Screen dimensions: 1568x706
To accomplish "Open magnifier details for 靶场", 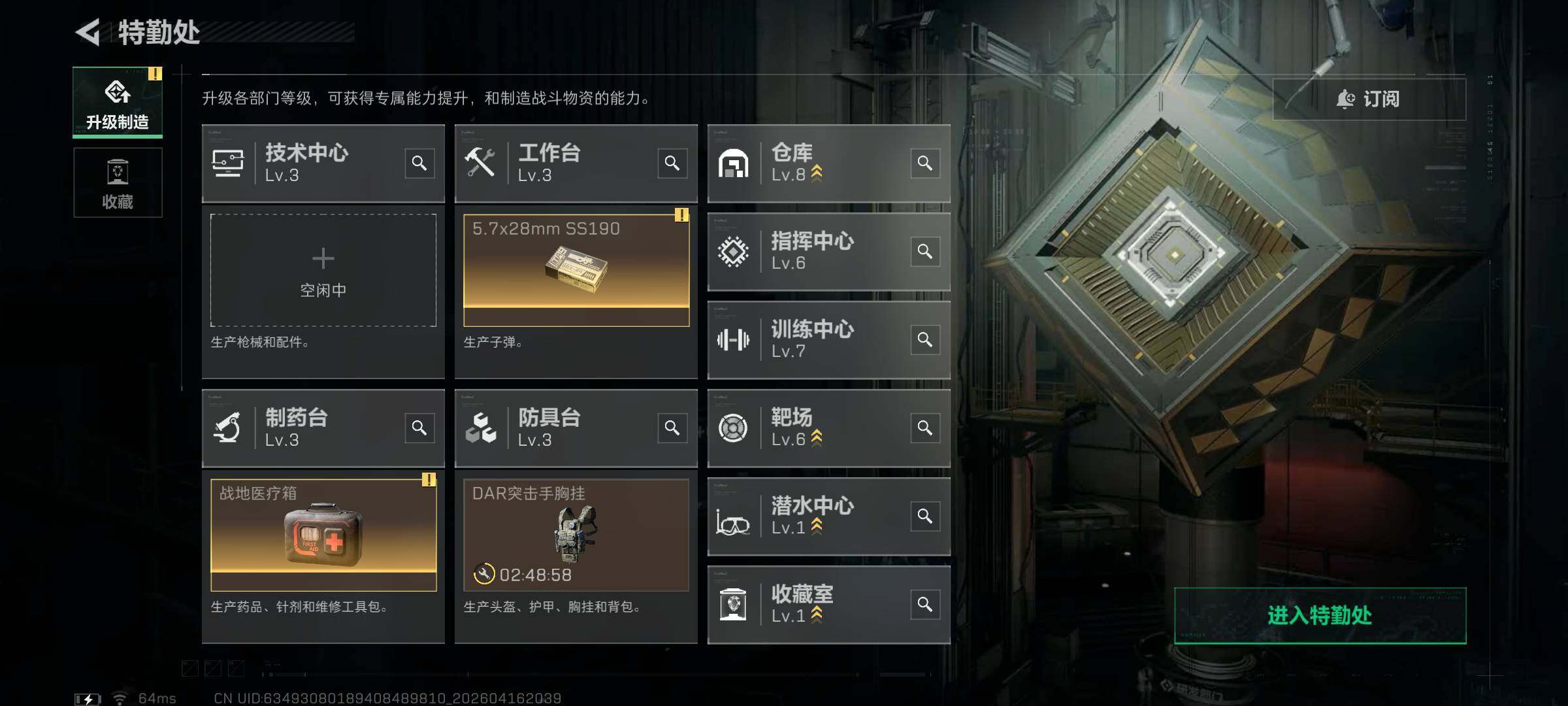I will coord(925,428).
